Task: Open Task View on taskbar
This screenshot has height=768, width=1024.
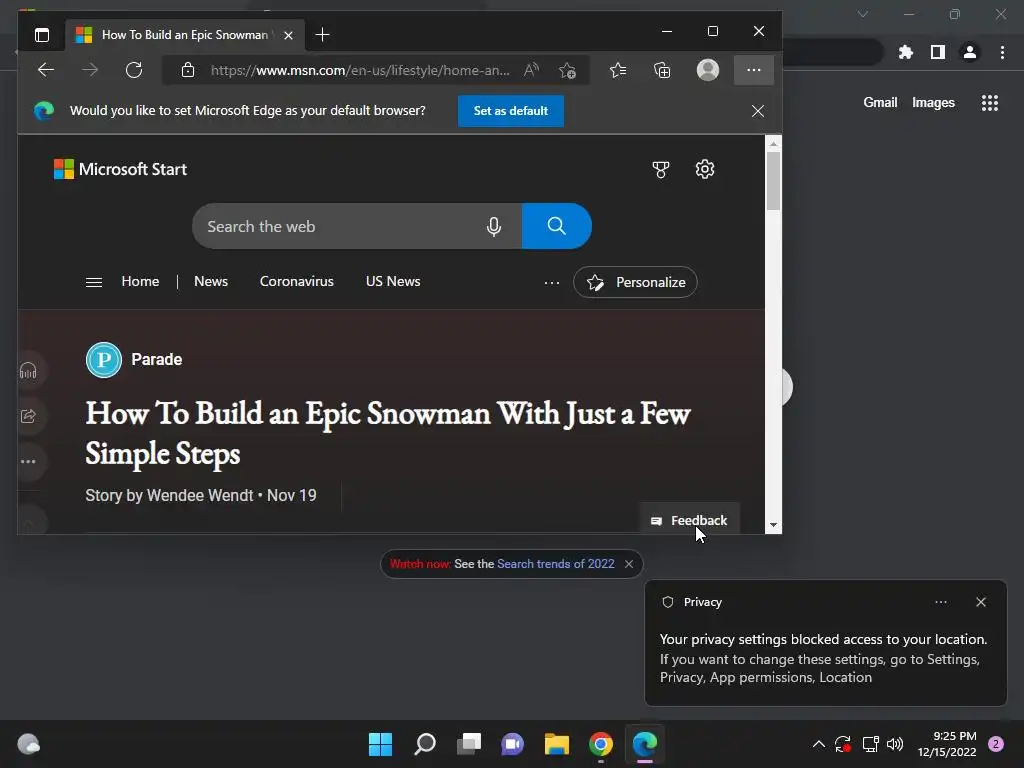Action: pyautogui.click(x=469, y=744)
